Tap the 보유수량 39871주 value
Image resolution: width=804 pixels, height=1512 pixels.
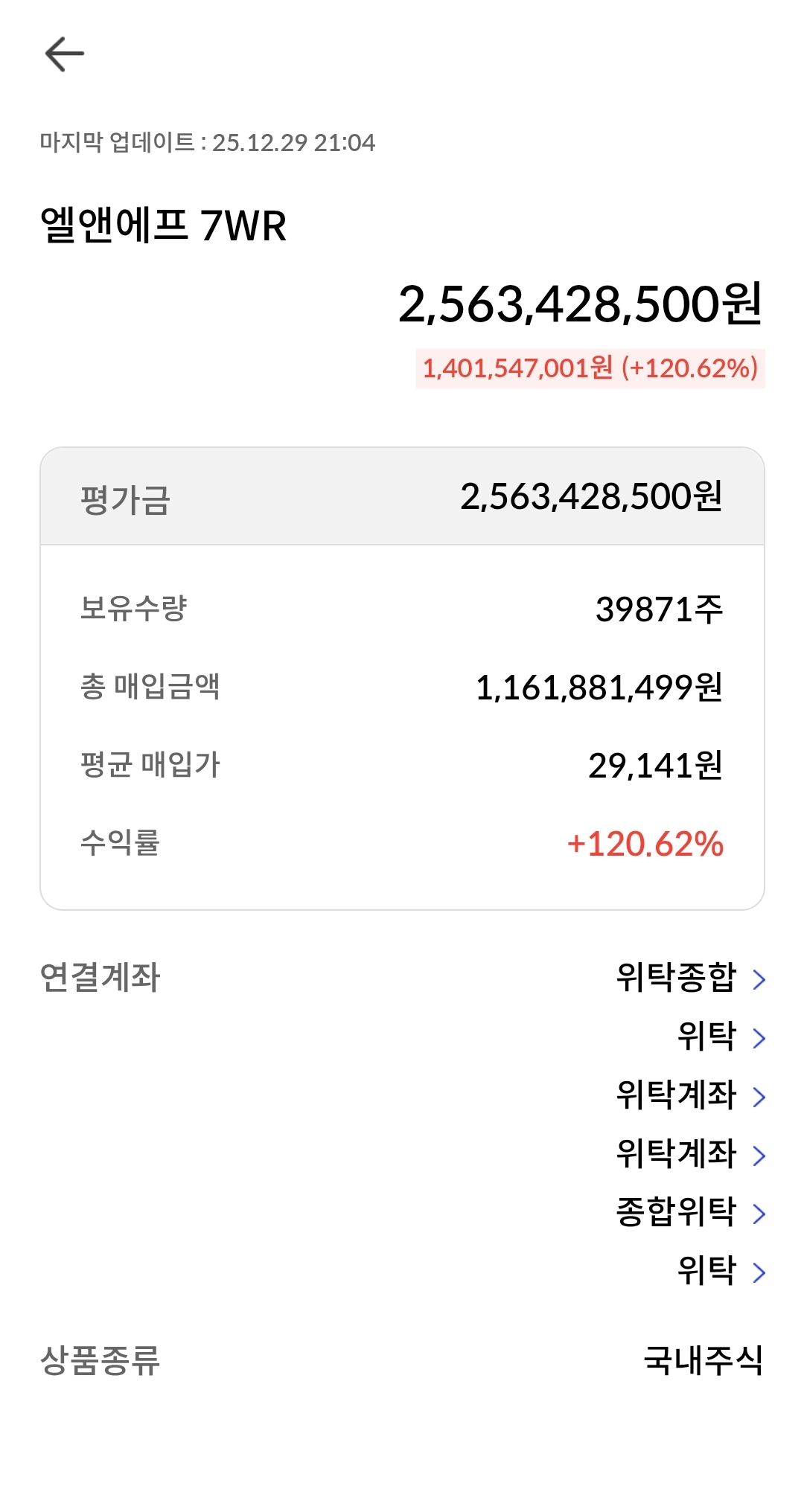point(659,609)
